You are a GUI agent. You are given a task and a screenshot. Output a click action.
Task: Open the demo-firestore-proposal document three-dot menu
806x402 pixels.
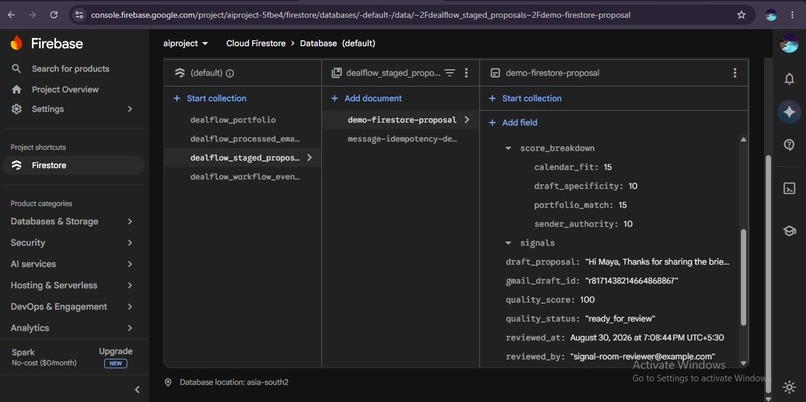tap(735, 73)
